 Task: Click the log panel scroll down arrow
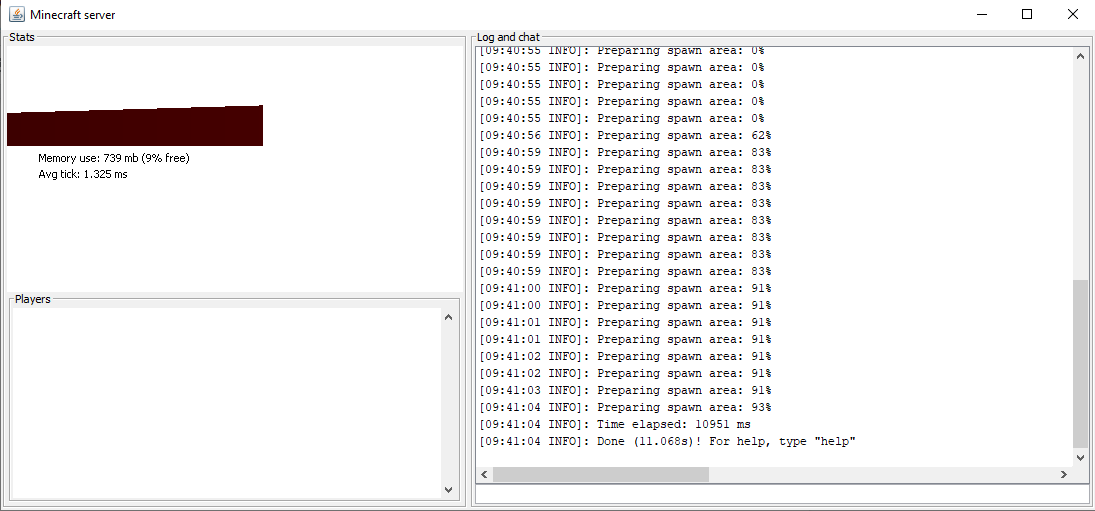point(1080,458)
